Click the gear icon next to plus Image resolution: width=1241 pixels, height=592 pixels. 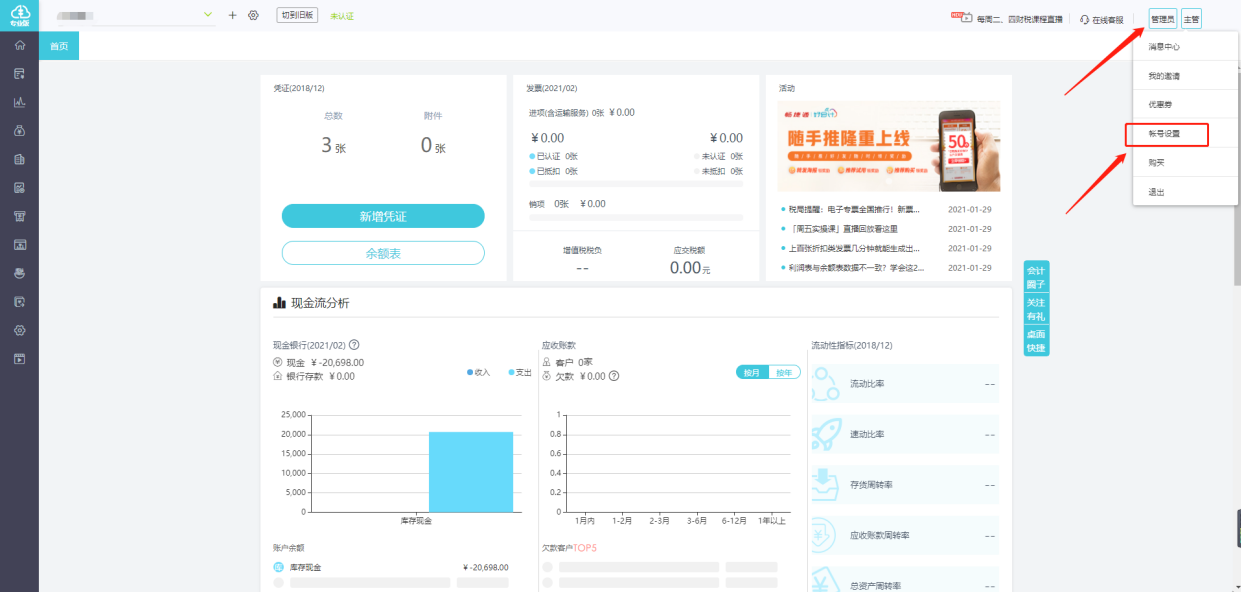253,15
